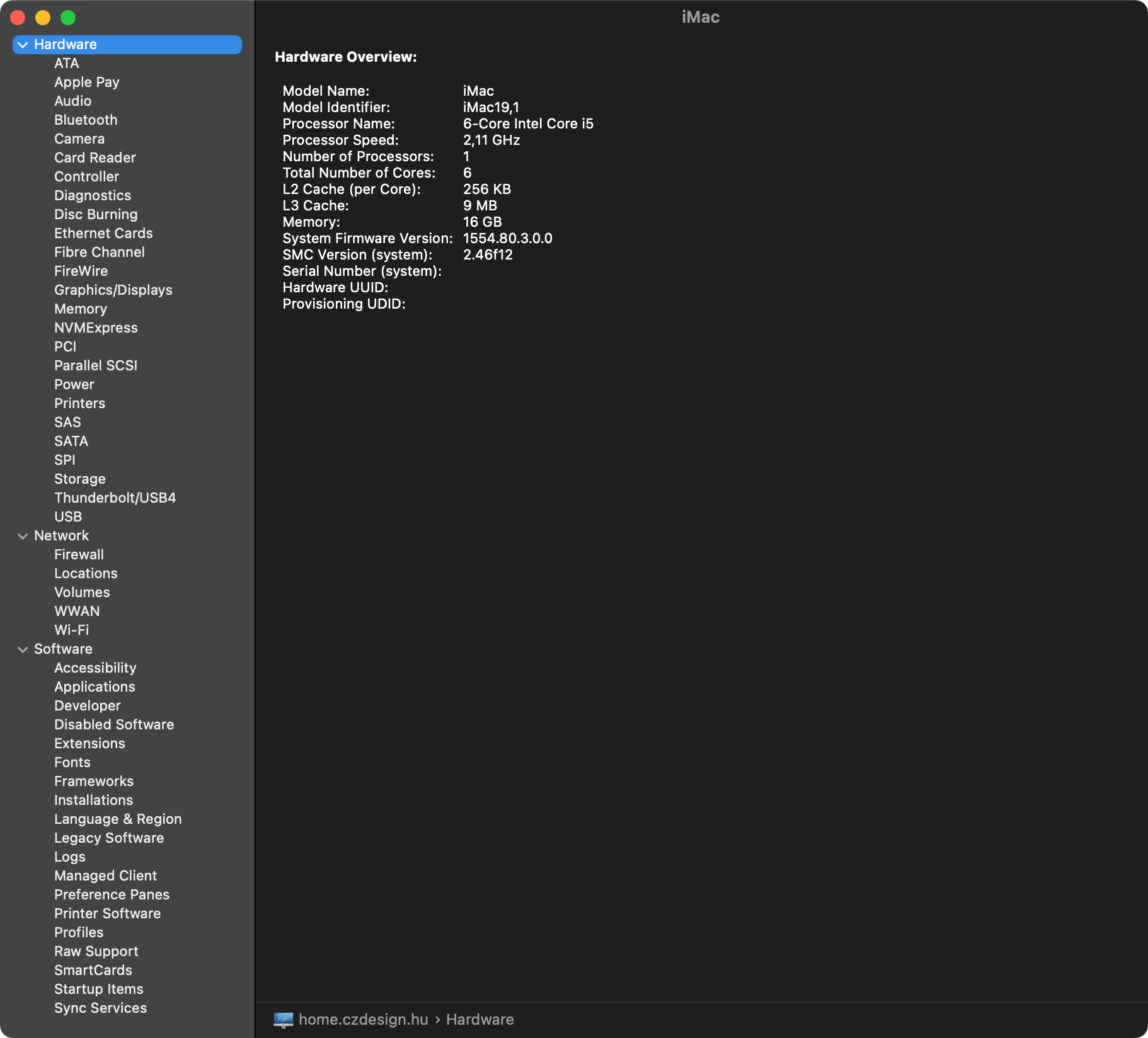Select Locations under Network

(x=86, y=574)
